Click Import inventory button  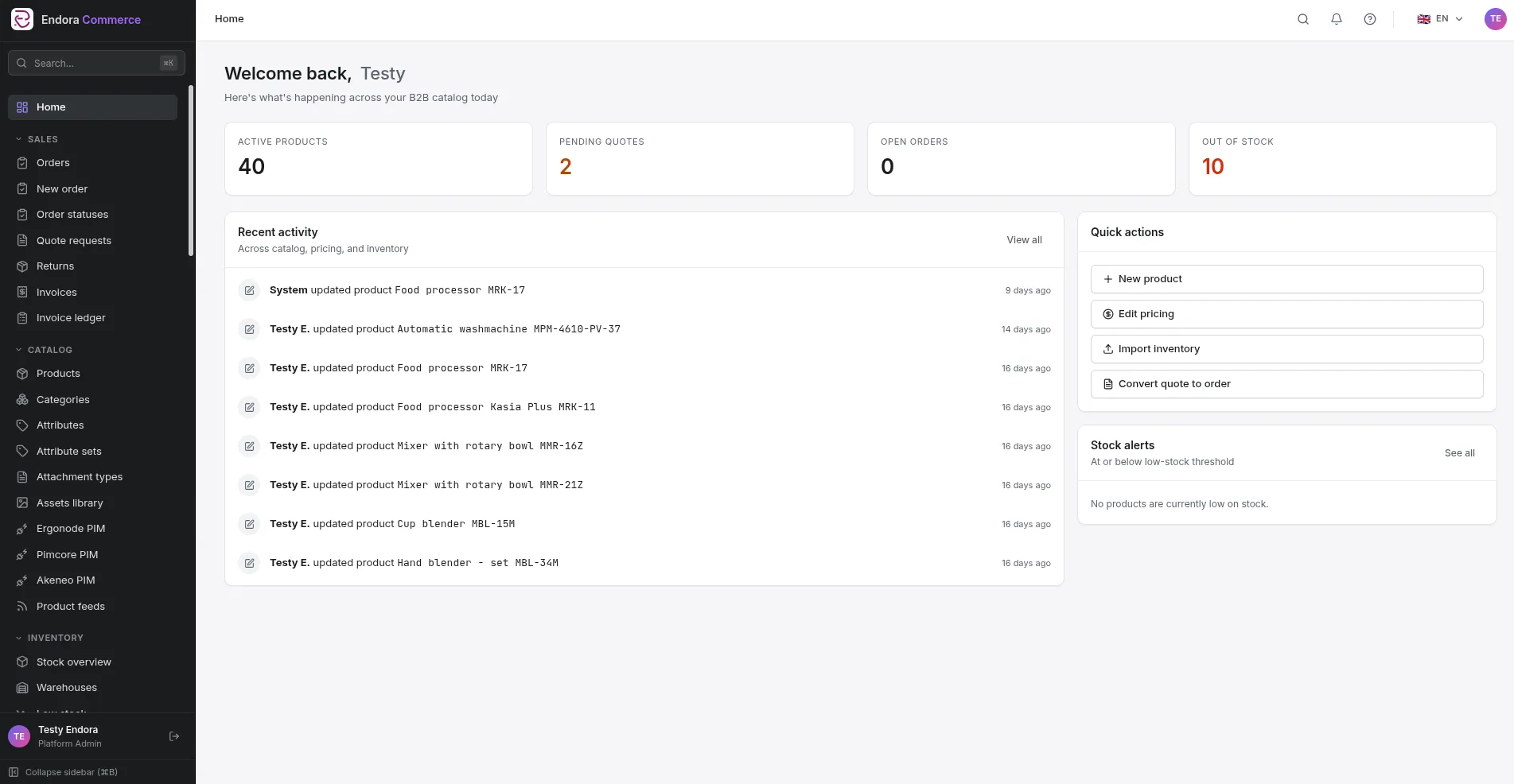1286,349
